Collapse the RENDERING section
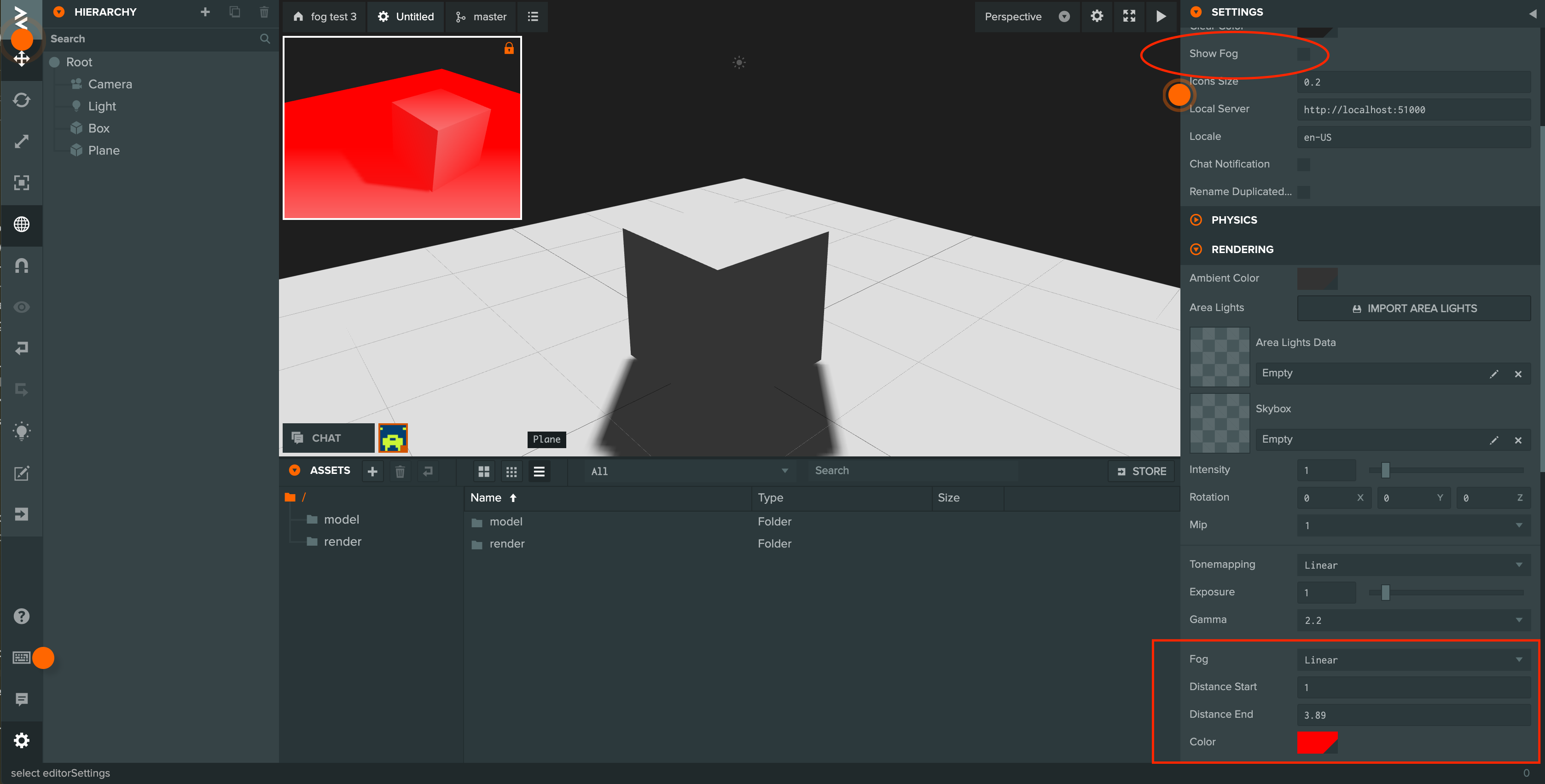1545x784 pixels. [x=1197, y=249]
